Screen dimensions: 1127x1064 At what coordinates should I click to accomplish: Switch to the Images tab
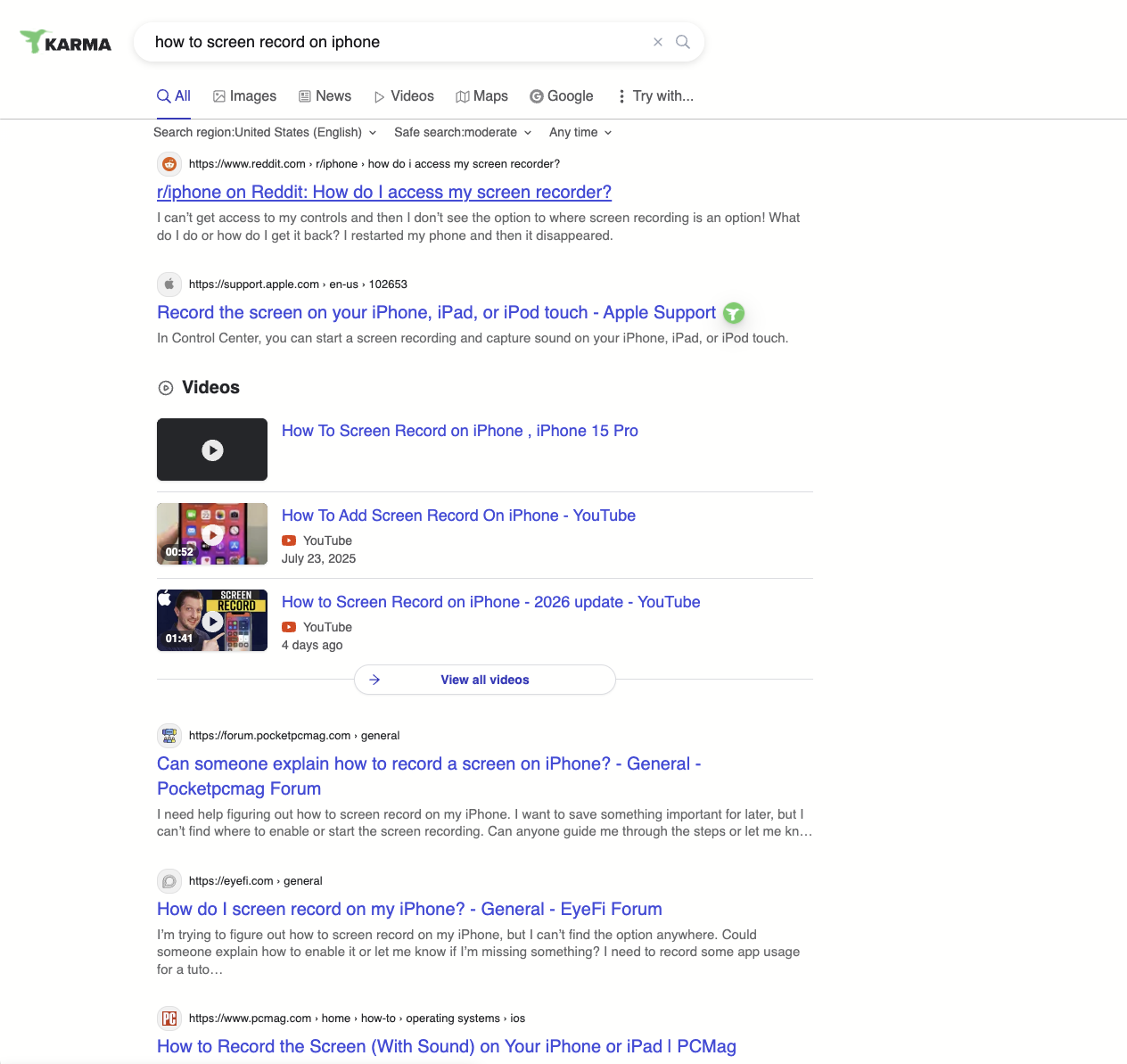[x=245, y=96]
